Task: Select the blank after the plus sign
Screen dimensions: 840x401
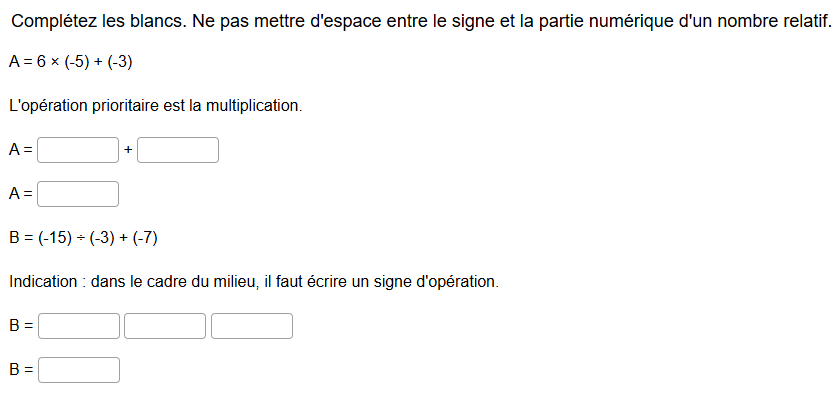Action: click(178, 150)
